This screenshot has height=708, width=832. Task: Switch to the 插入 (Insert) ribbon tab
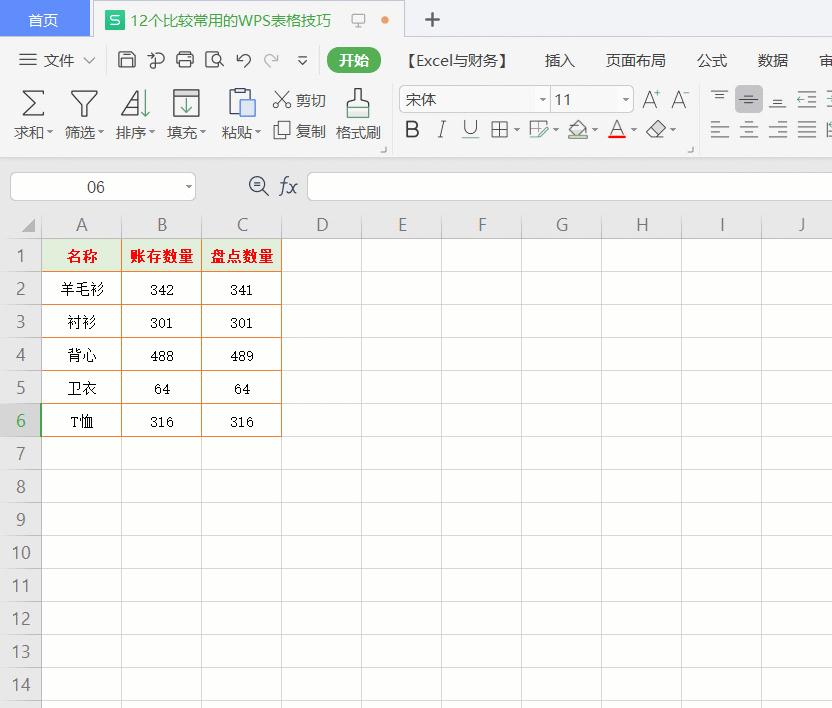click(x=559, y=61)
